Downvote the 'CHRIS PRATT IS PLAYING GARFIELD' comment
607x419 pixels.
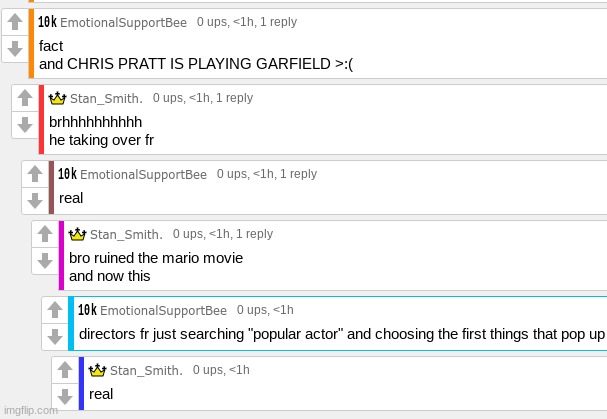15,48
